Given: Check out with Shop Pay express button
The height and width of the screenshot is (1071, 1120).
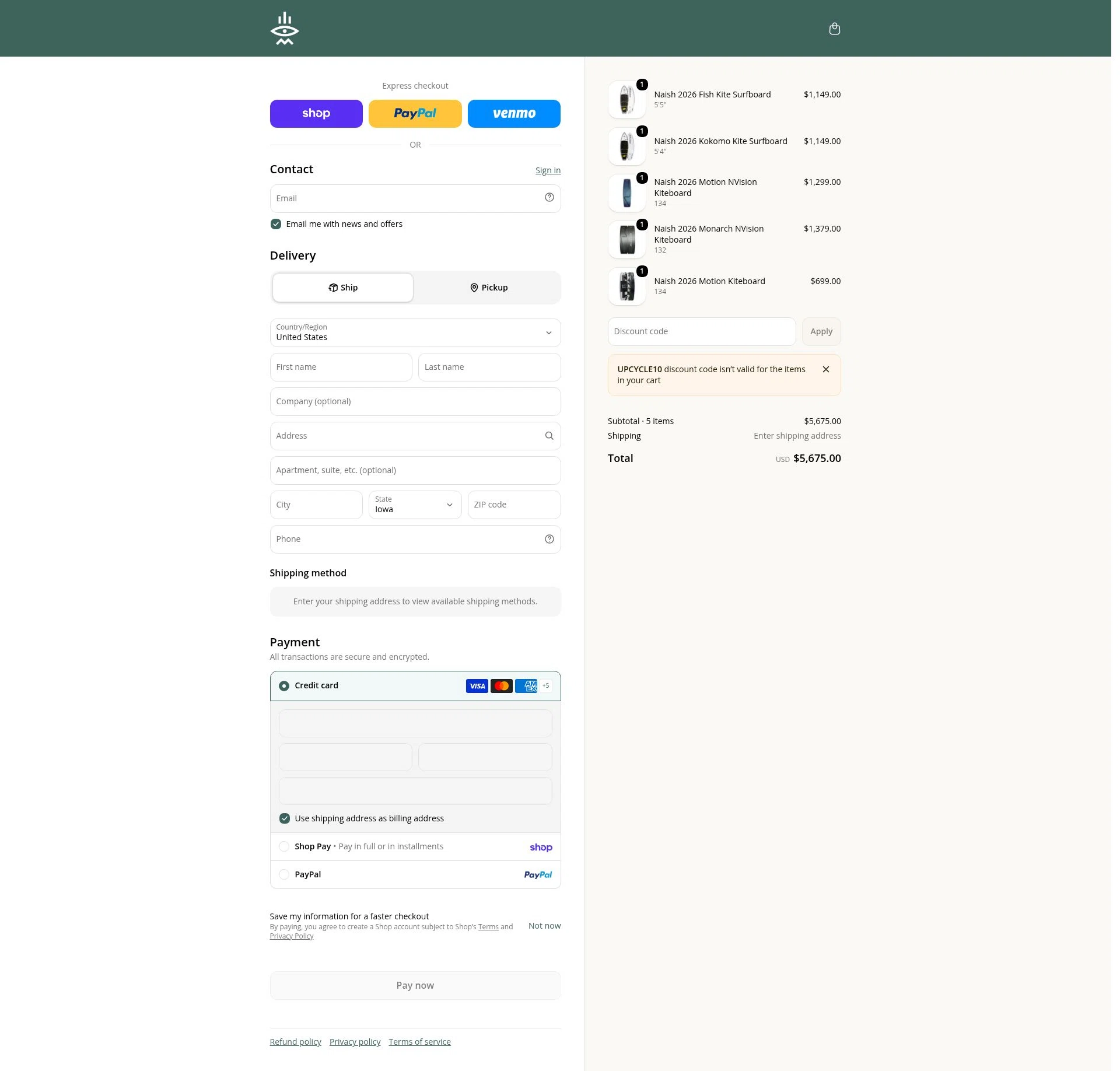Looking at the screenshot, I should [x=316, y=114].
